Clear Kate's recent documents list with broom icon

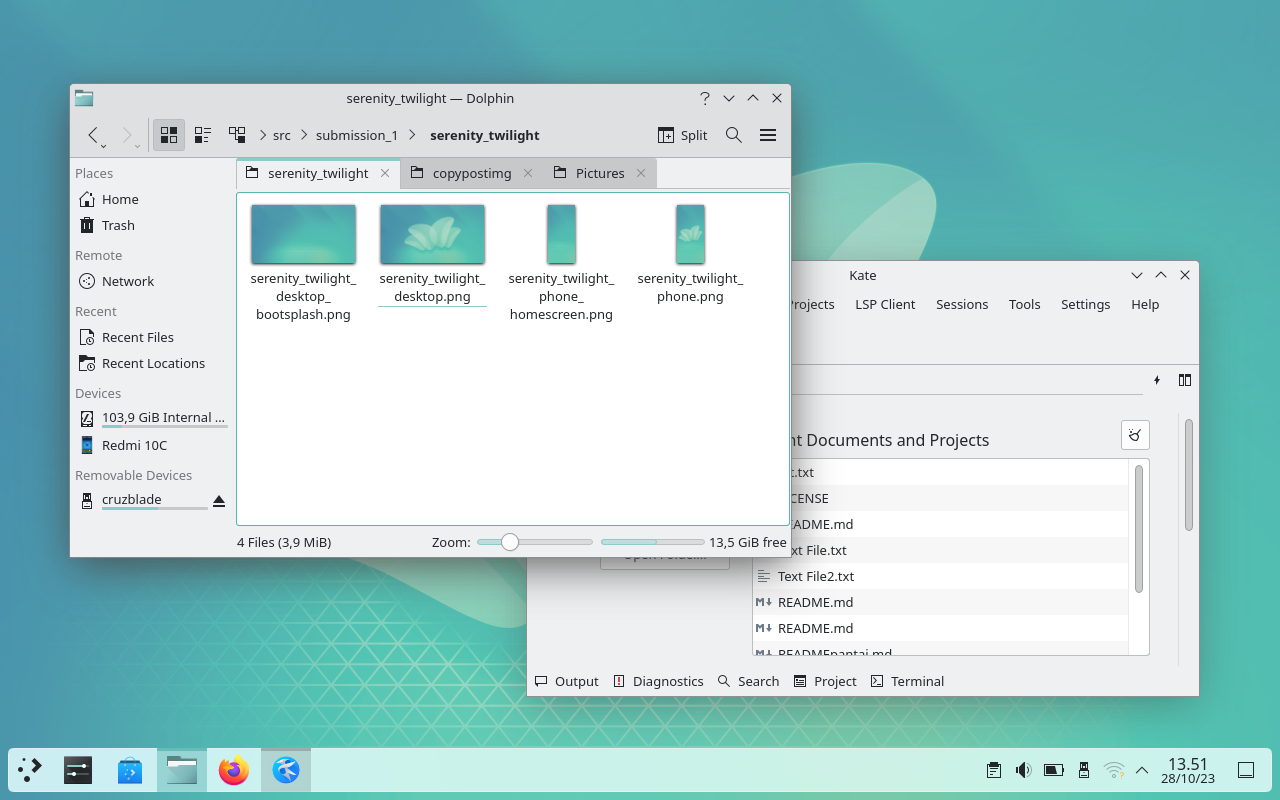pyautogui.click(x=1134, y=434)
